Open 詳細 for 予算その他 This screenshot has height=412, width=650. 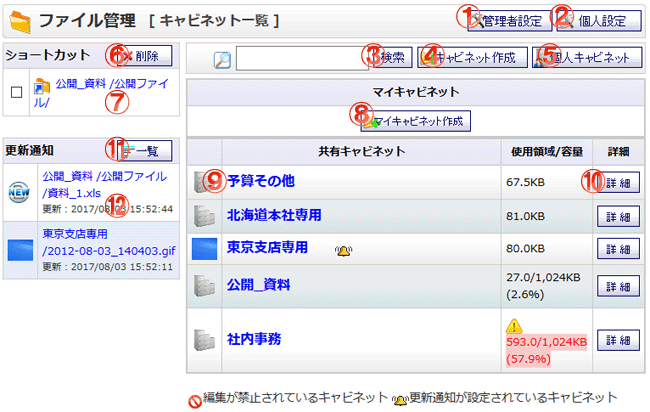[x=618, y=182]
